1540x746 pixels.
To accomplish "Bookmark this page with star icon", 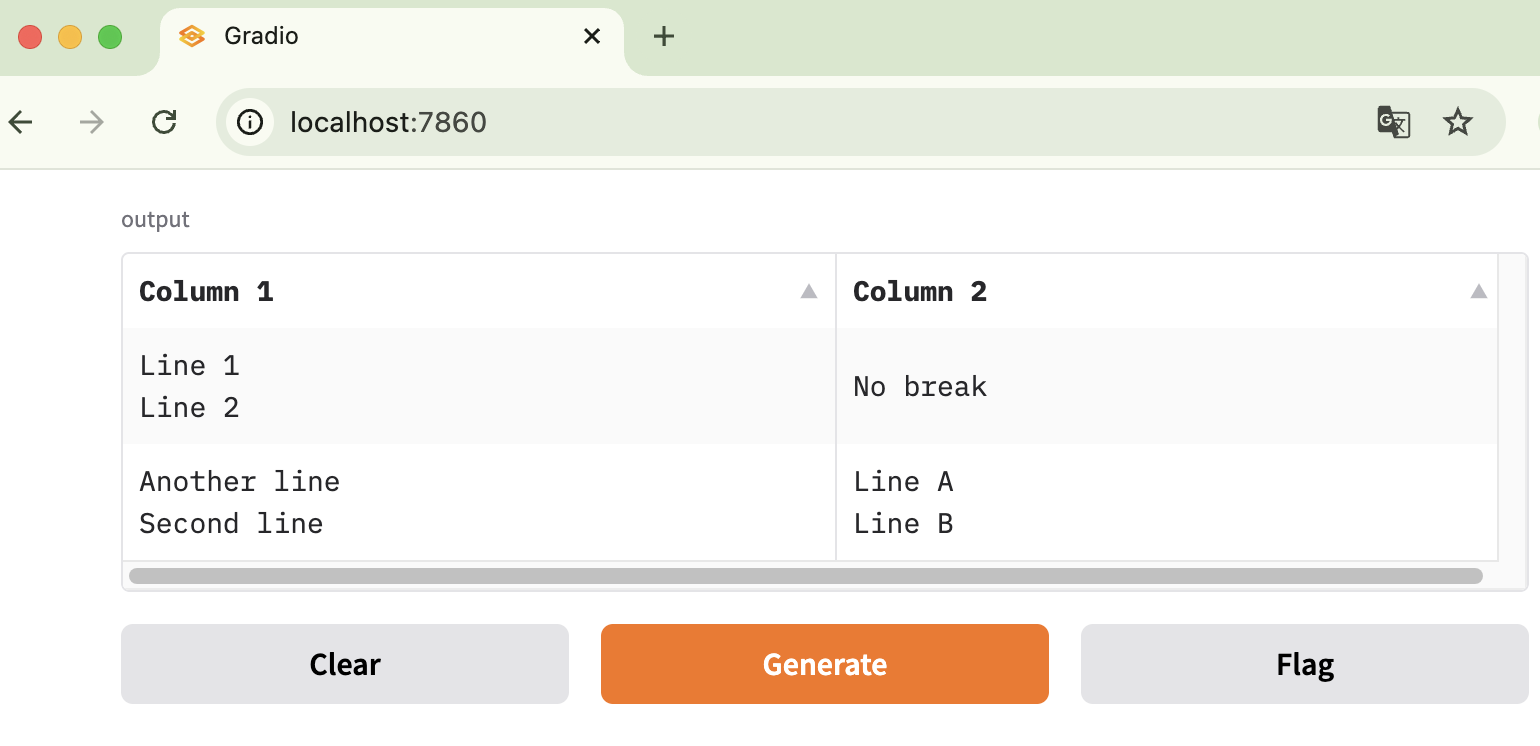I will coord(1458,122).
